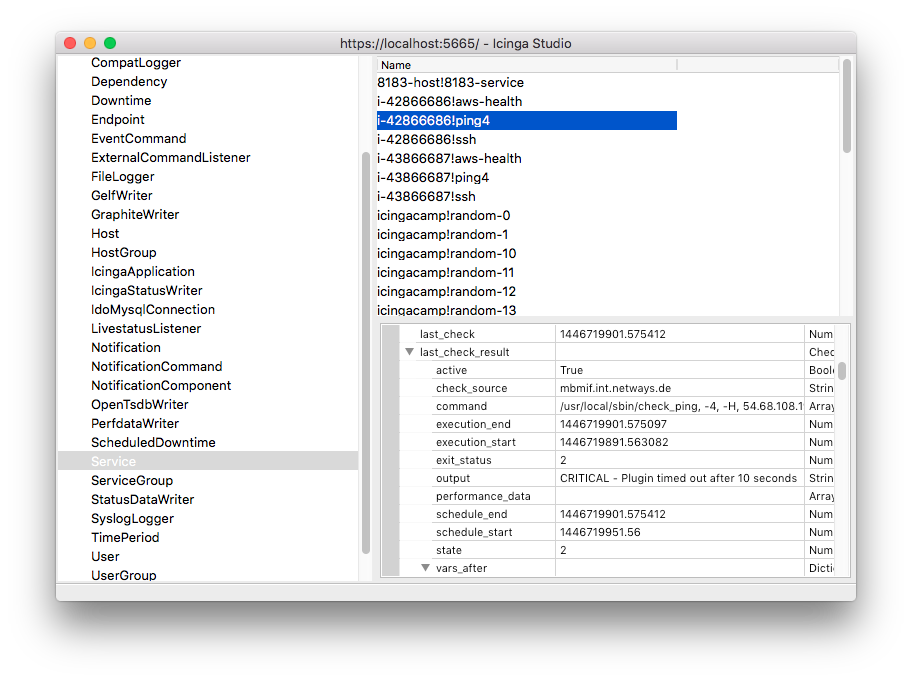Select i-43866687!ssh service
Screen dimensions: 912x681
tap(426, 197)
